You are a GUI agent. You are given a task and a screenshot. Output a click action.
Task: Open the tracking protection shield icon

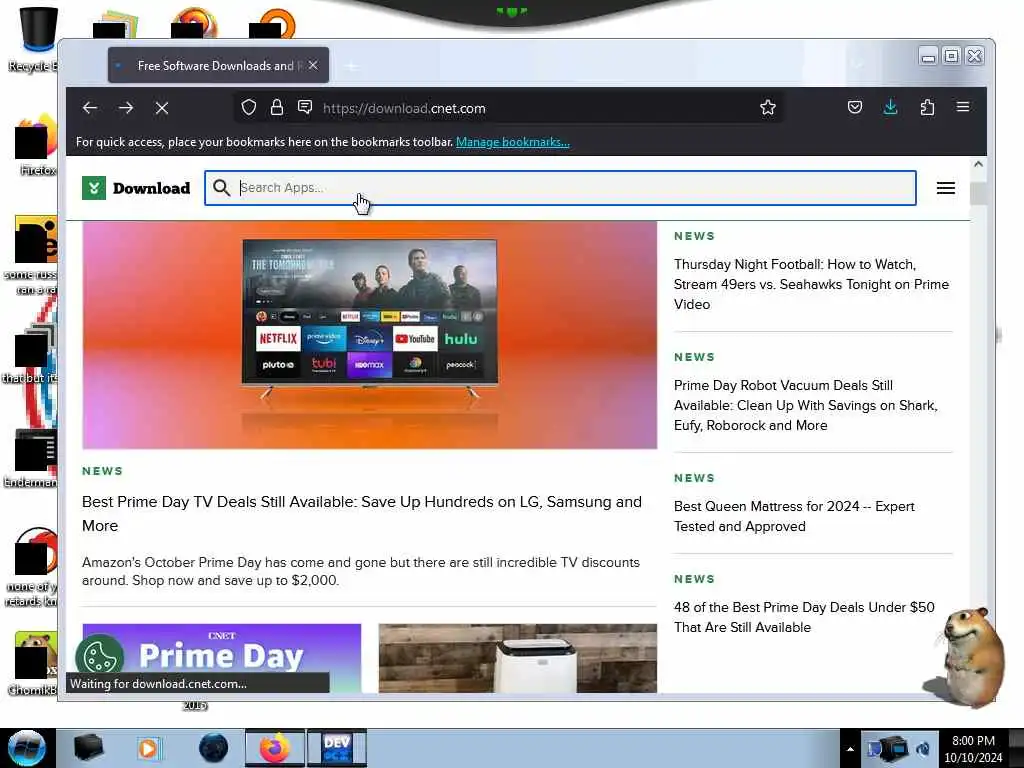(249, 108)
